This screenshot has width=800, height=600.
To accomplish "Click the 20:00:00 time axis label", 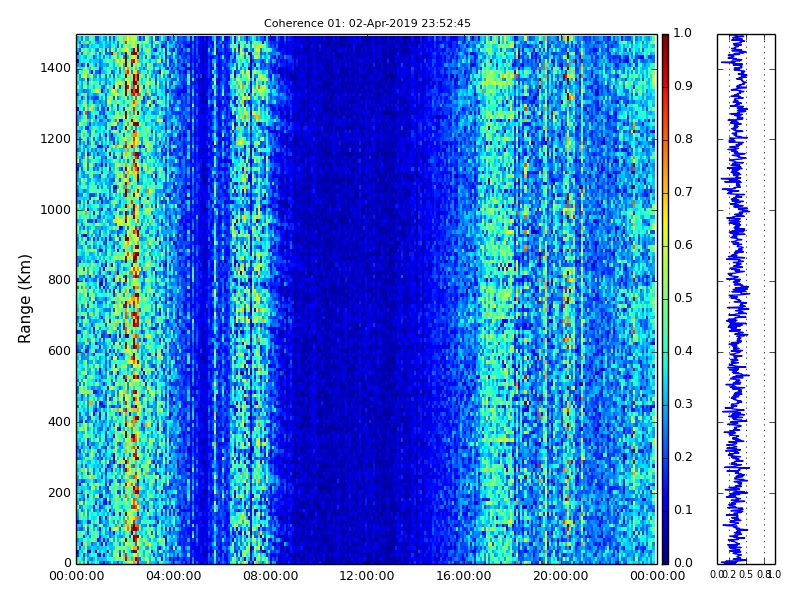I will [x=561, y=576].
